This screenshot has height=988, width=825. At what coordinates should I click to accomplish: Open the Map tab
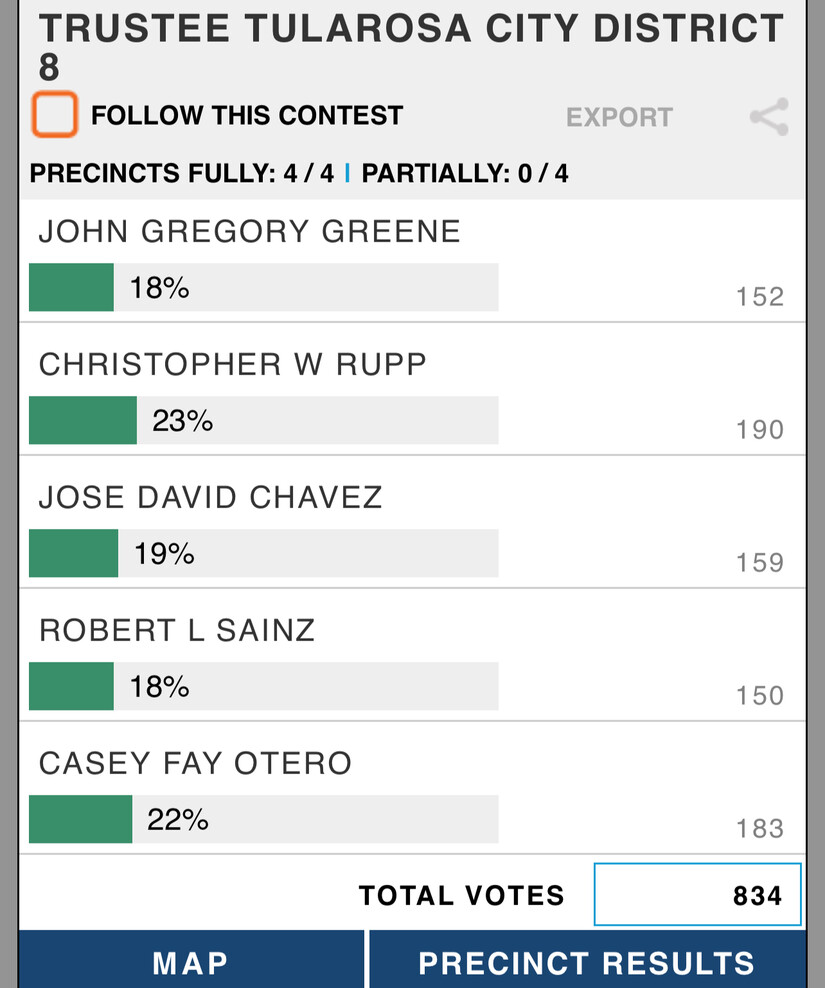[190, 962]
